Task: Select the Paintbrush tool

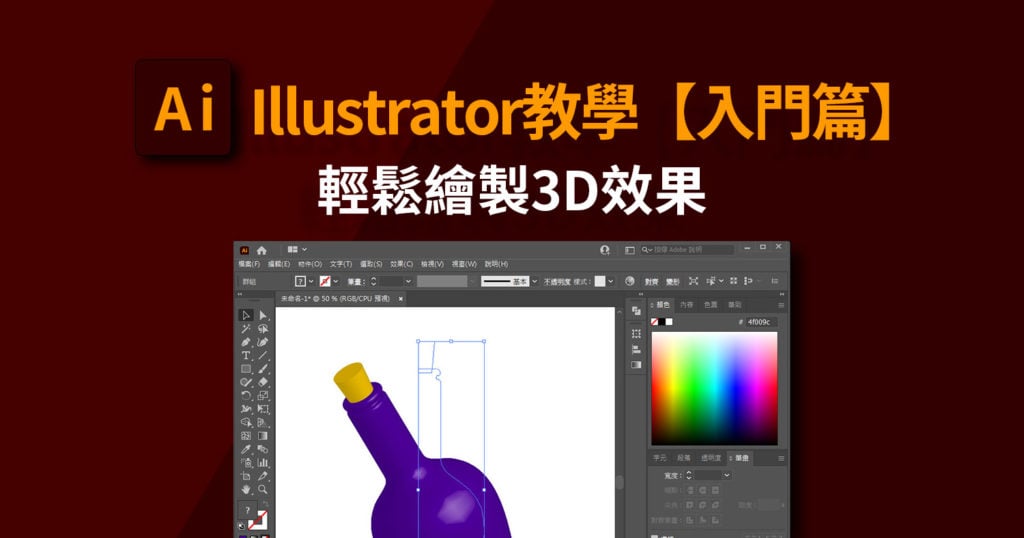Action: click(263, 369)
